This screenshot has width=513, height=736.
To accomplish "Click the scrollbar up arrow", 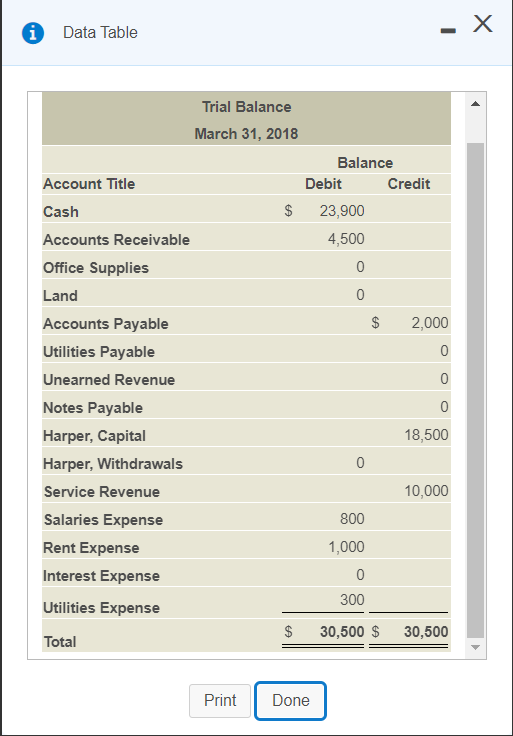I will 475,104.
